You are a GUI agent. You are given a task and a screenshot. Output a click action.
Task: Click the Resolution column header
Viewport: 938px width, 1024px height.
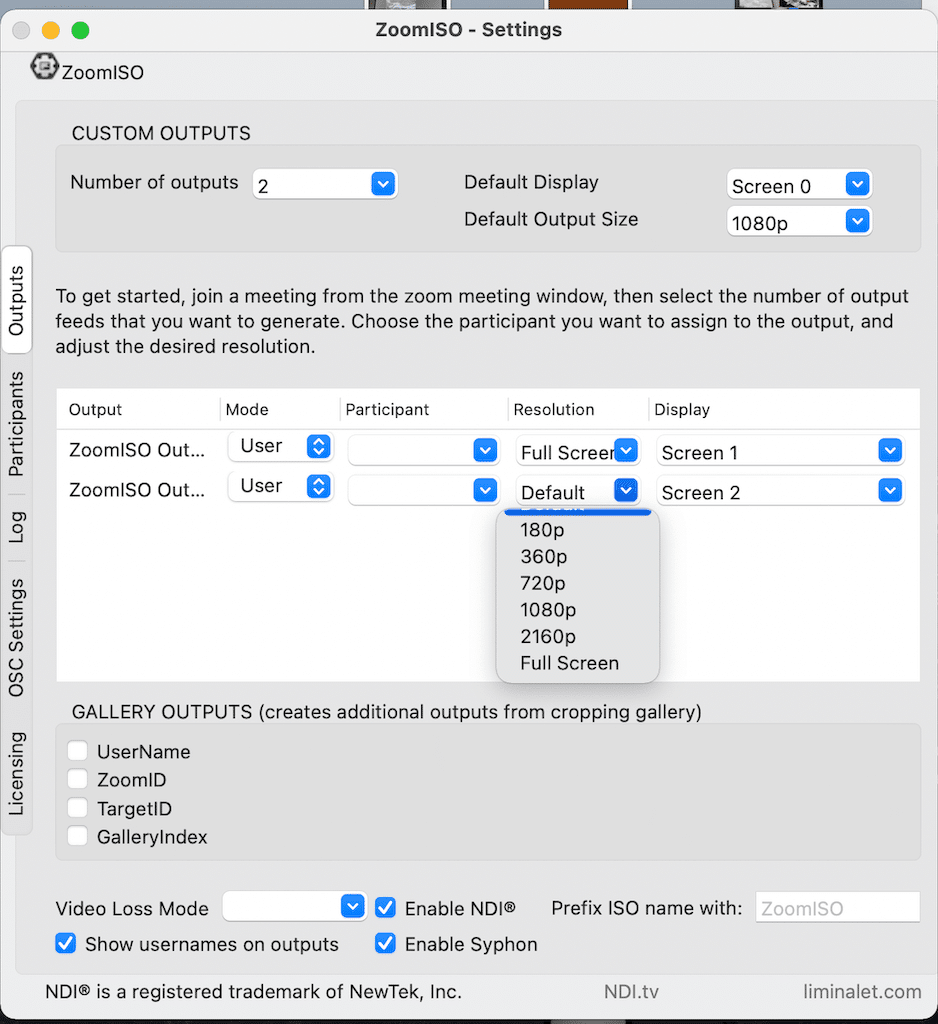point(554,409)
